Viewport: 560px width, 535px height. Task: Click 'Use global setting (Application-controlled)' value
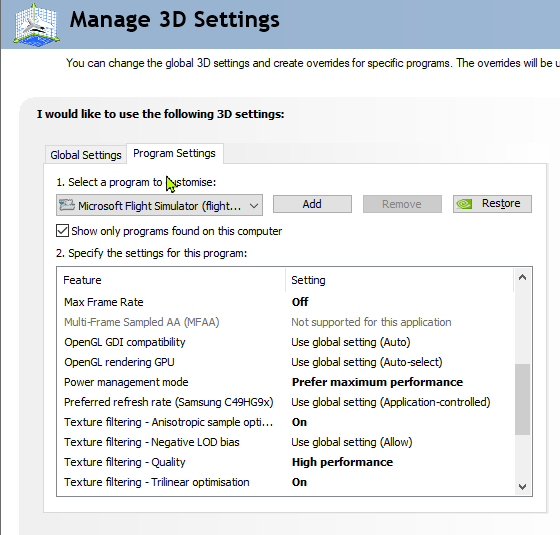[x=391, y=402]
